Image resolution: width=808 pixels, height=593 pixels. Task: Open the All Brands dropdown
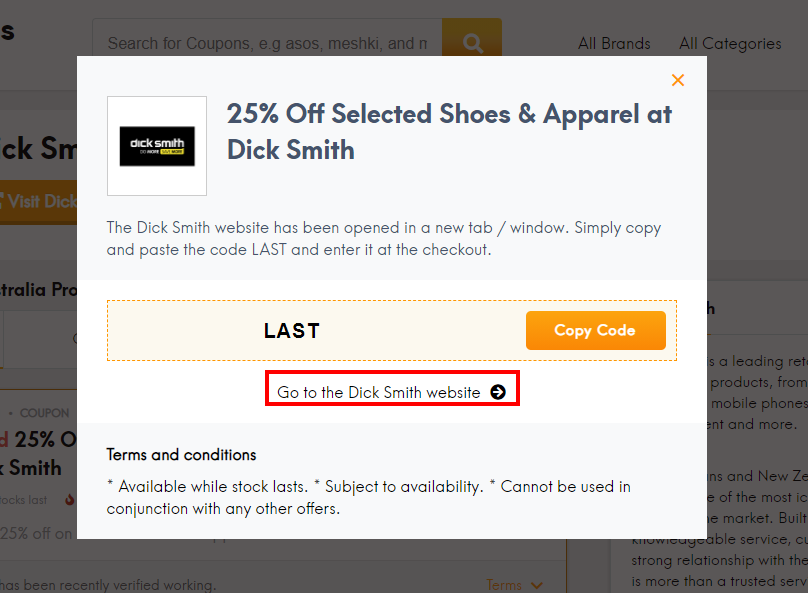(613, 44)
